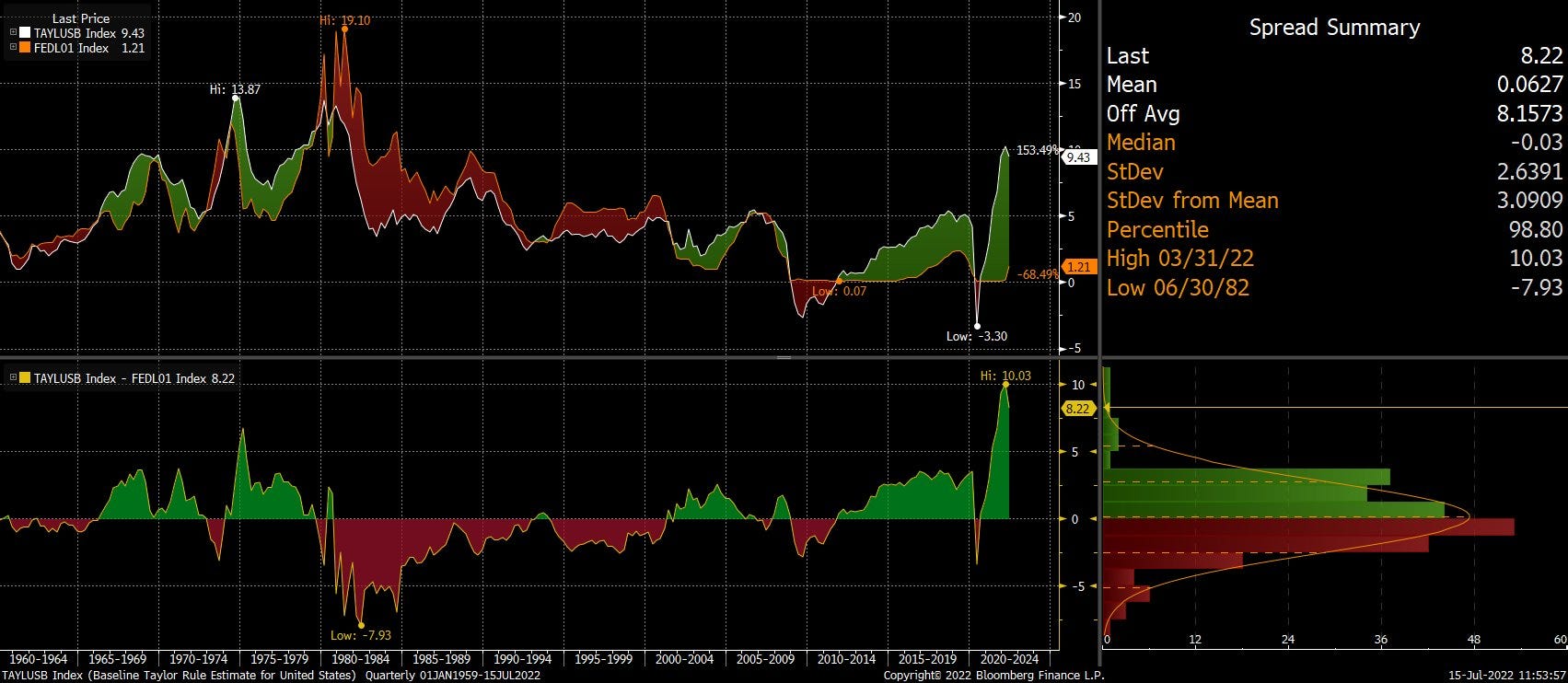Image resolution: width=1568 pixels, height=683 pixels.
Task: Expand the TAYLUSB Index legend entry
Action: [13, 33]
